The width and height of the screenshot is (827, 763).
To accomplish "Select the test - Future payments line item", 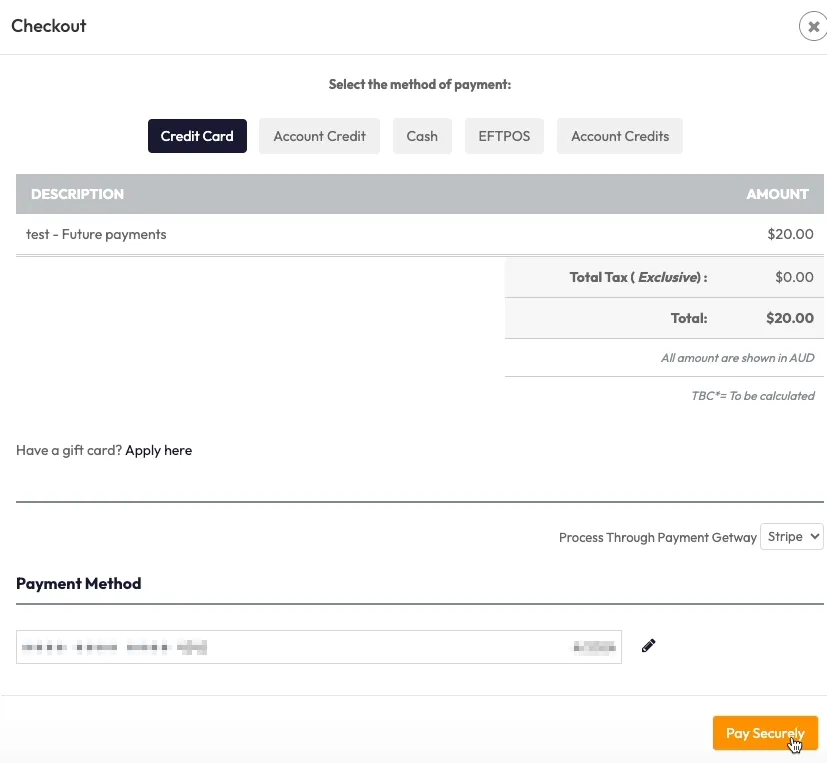I will [96, 235].
